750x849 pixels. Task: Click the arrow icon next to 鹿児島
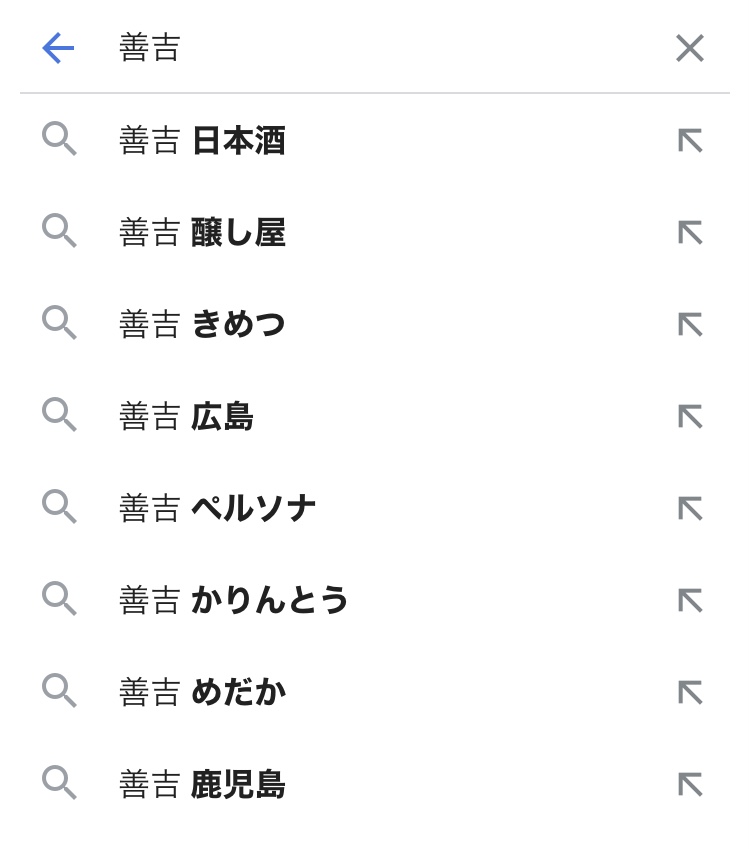(690, 785)
